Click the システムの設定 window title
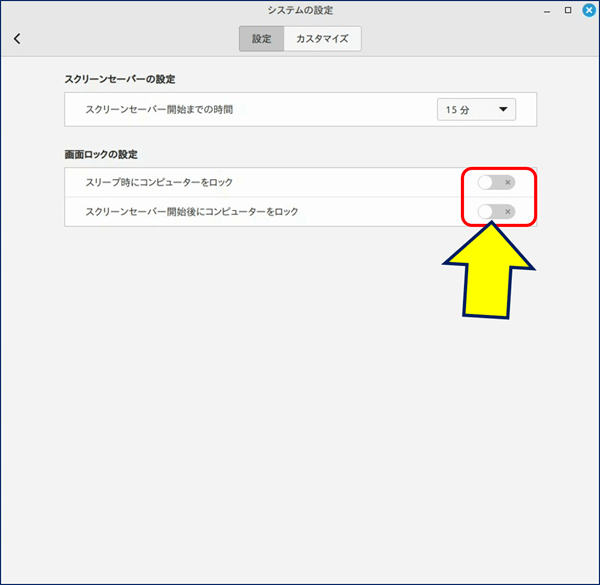Viewport: 600px width, 585px height. pos(300,10)
